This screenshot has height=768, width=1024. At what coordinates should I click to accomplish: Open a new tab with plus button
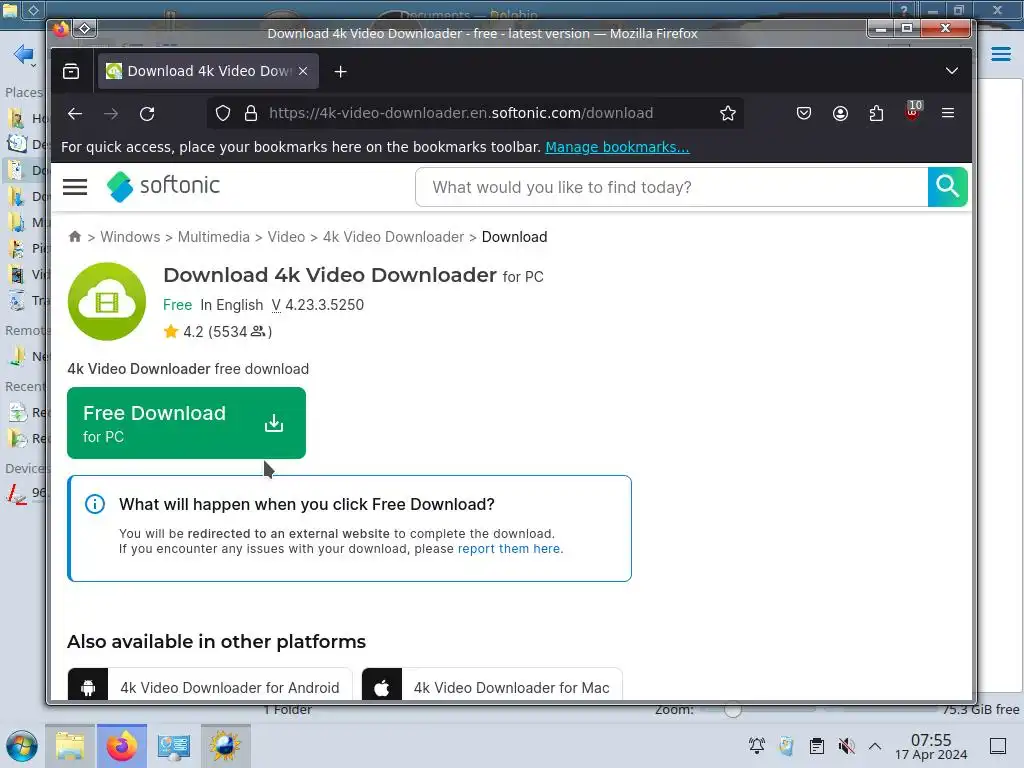(x=340, y=71)
